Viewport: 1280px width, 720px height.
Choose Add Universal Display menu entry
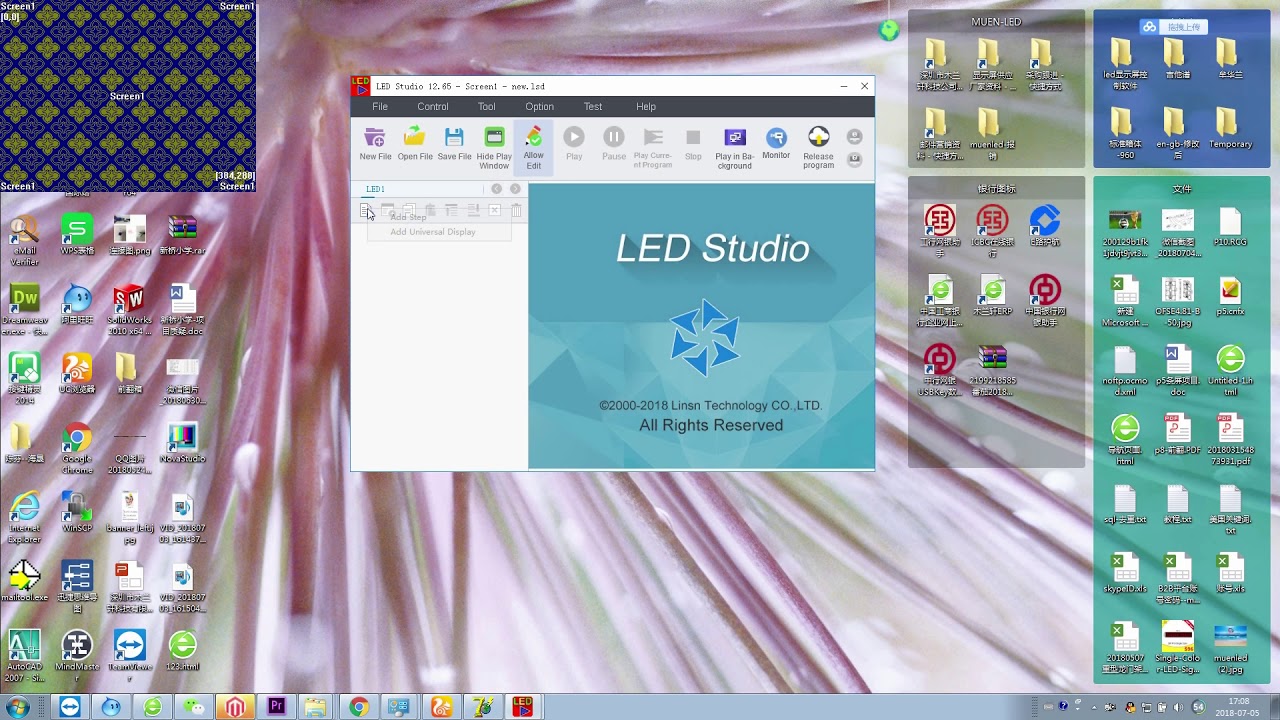coord(433,232)
